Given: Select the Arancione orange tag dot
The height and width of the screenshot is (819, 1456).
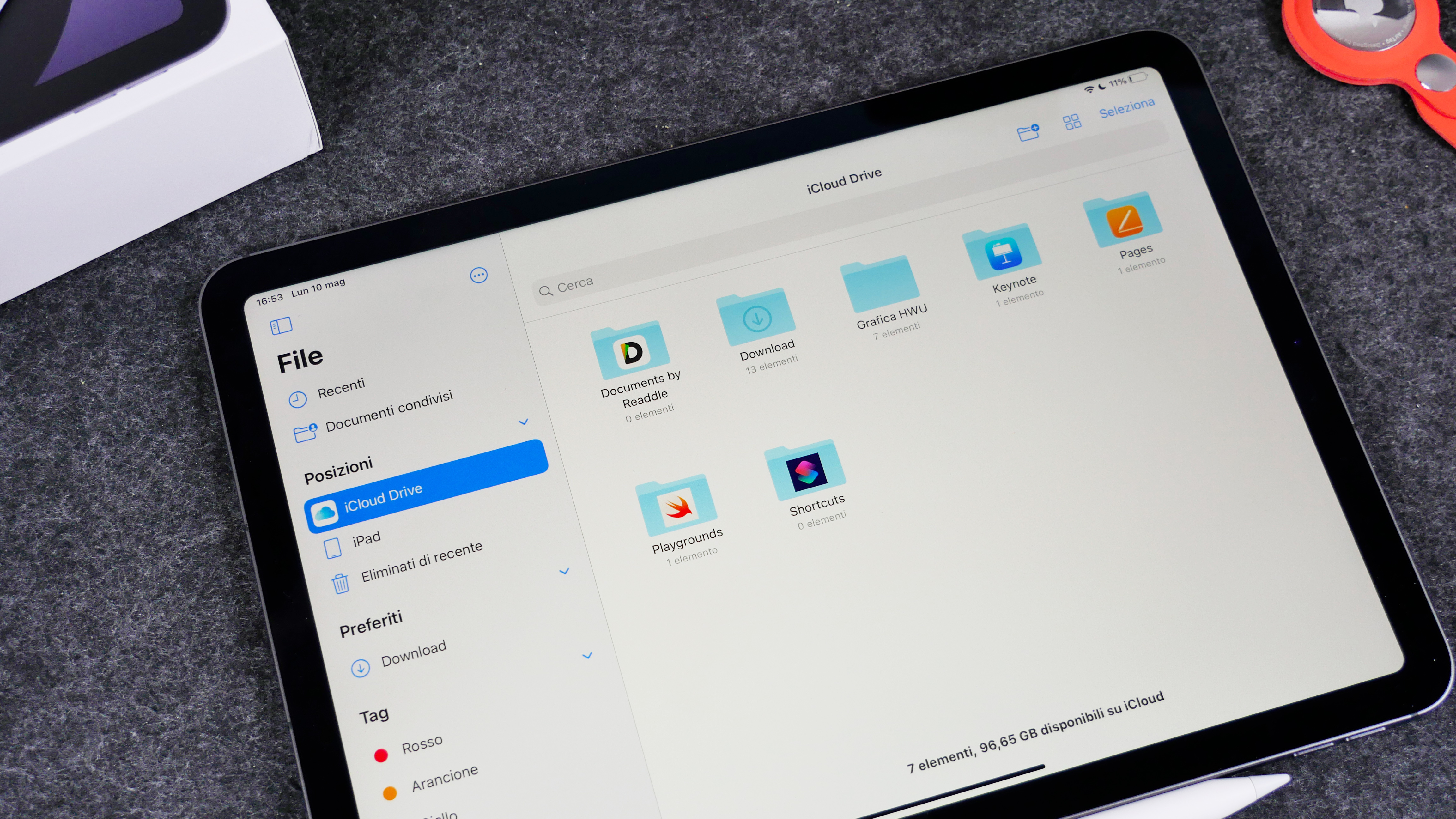Looking at the screenshot, I should coord(389,794).
